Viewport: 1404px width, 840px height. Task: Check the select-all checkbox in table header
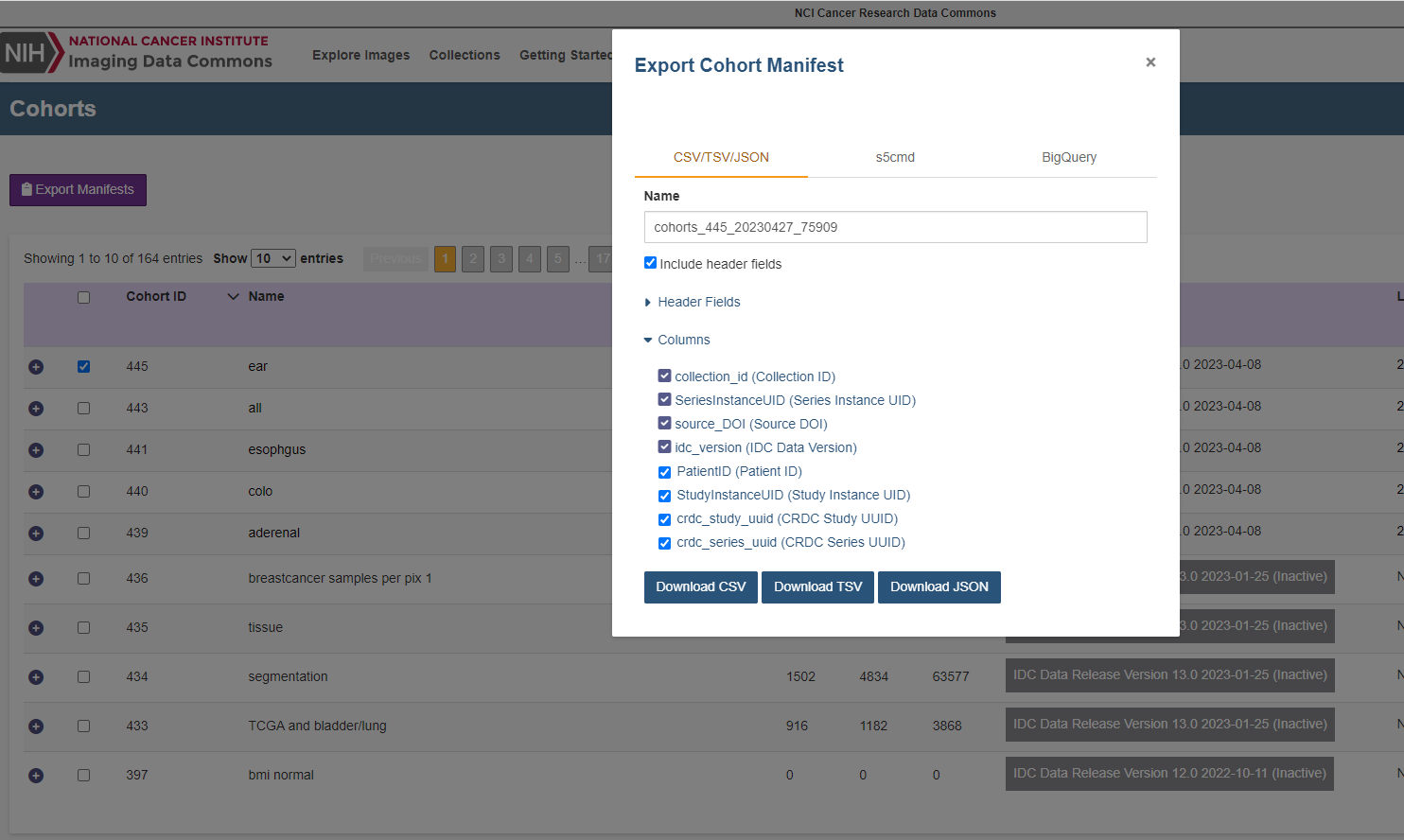83,296
